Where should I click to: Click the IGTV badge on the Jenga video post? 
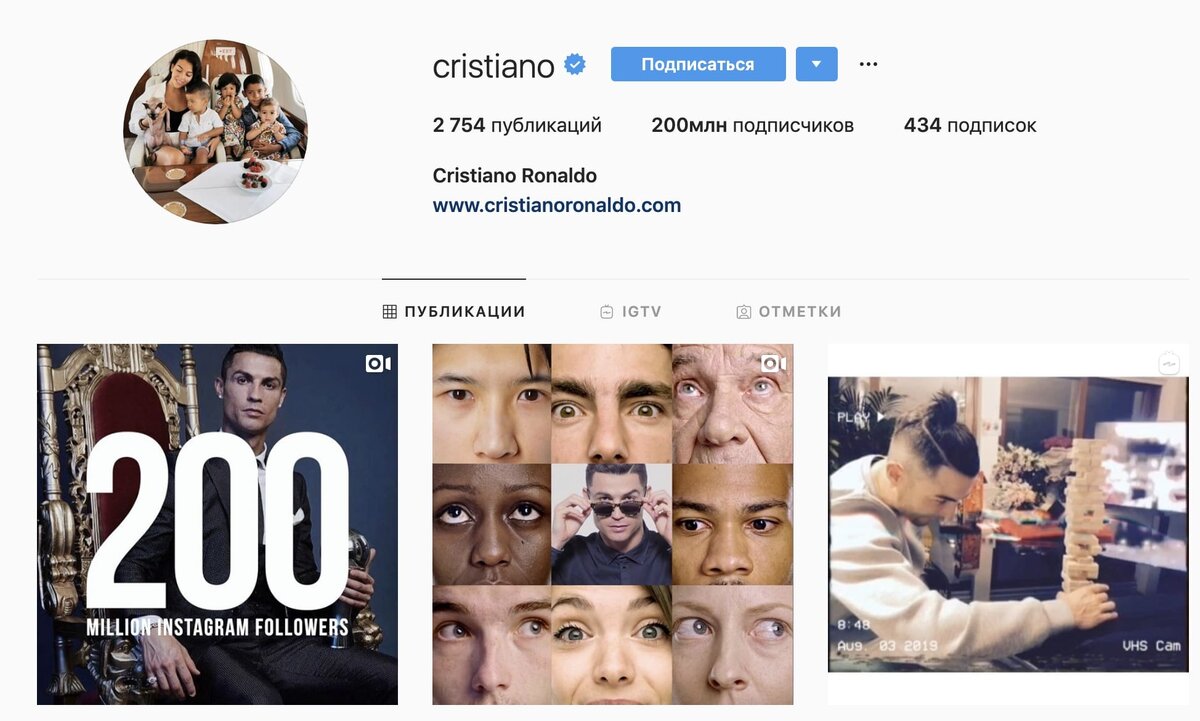(x=1170, y=364)
